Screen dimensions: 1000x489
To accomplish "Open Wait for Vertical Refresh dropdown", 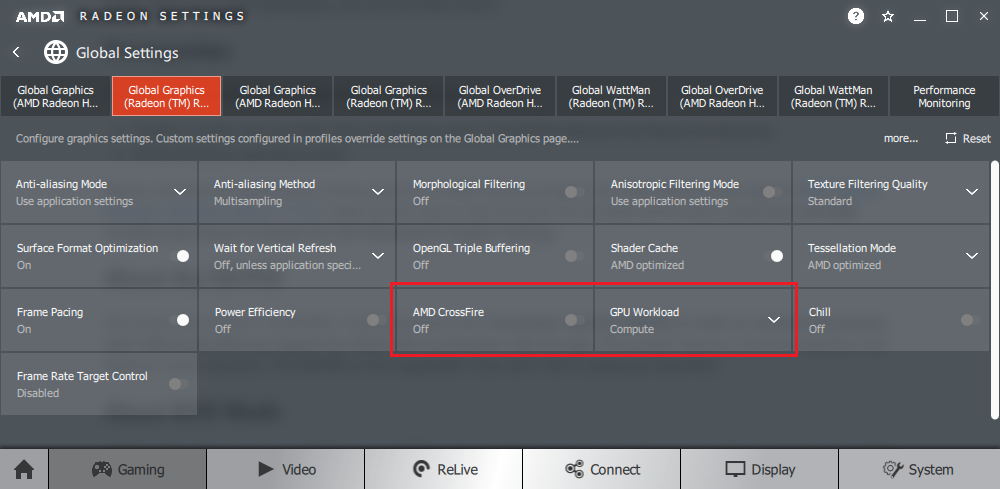I will [x=378, y=256].
